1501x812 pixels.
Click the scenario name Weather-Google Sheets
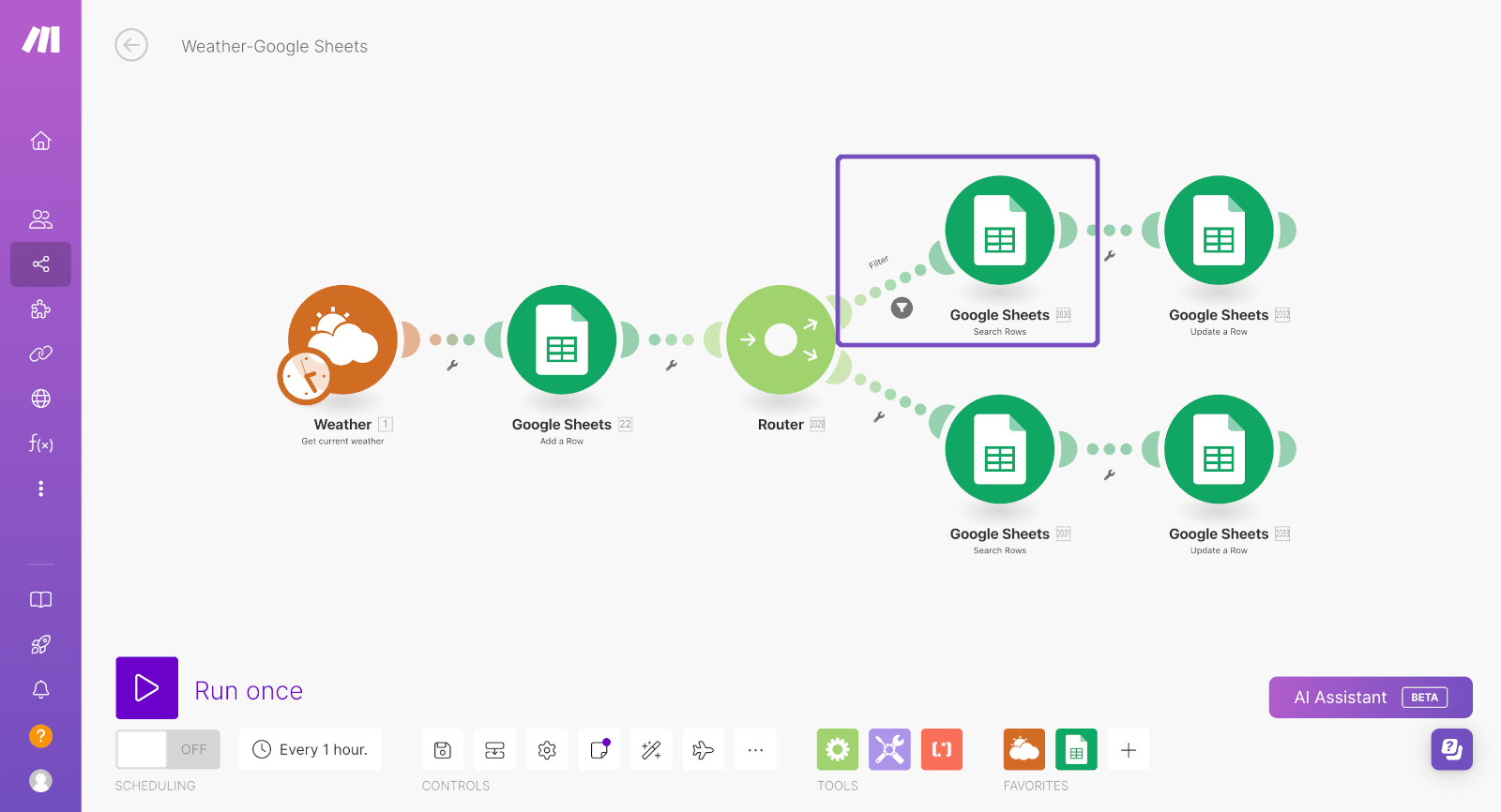pyautogui.click(x=274, y=47)
